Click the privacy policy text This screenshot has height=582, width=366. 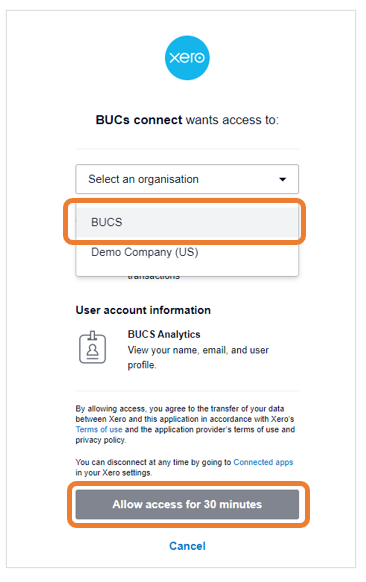(x=101, y=440)
